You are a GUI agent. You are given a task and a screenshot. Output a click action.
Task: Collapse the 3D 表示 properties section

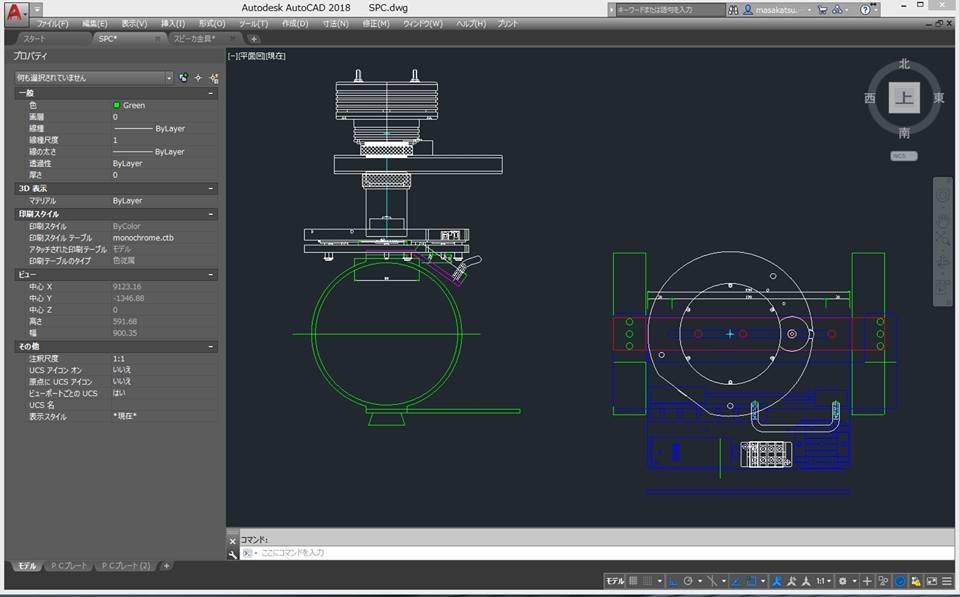click(211, 189)
